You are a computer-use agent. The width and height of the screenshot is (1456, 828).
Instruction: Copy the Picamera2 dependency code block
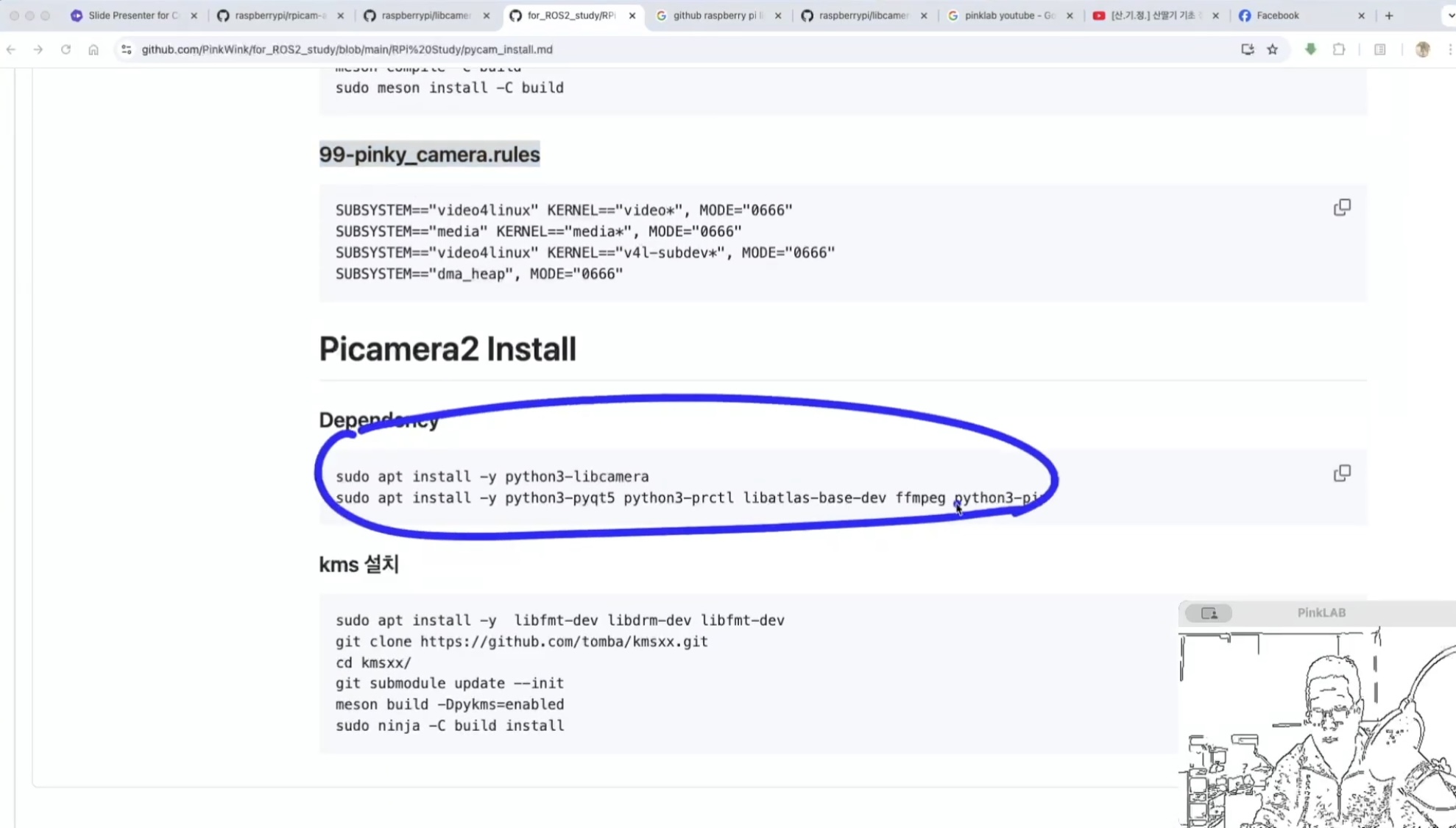pos(1342,473)
